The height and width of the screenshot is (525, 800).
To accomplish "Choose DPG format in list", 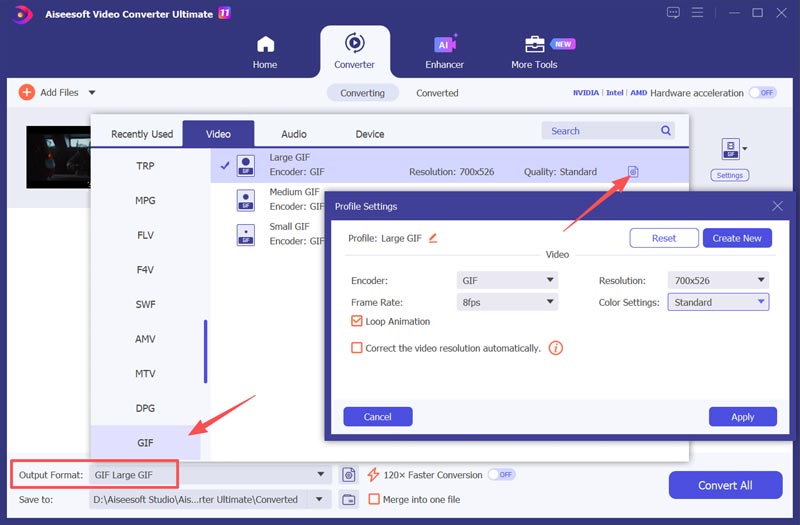I will tap(145, 408).
